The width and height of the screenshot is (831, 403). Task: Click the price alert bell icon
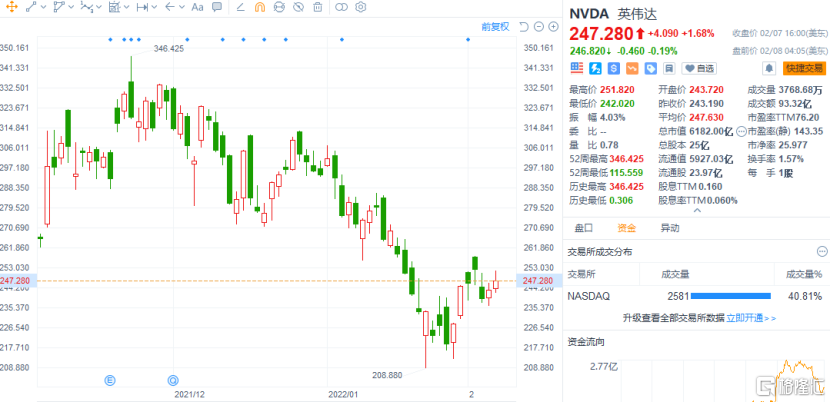click(768, 68)
